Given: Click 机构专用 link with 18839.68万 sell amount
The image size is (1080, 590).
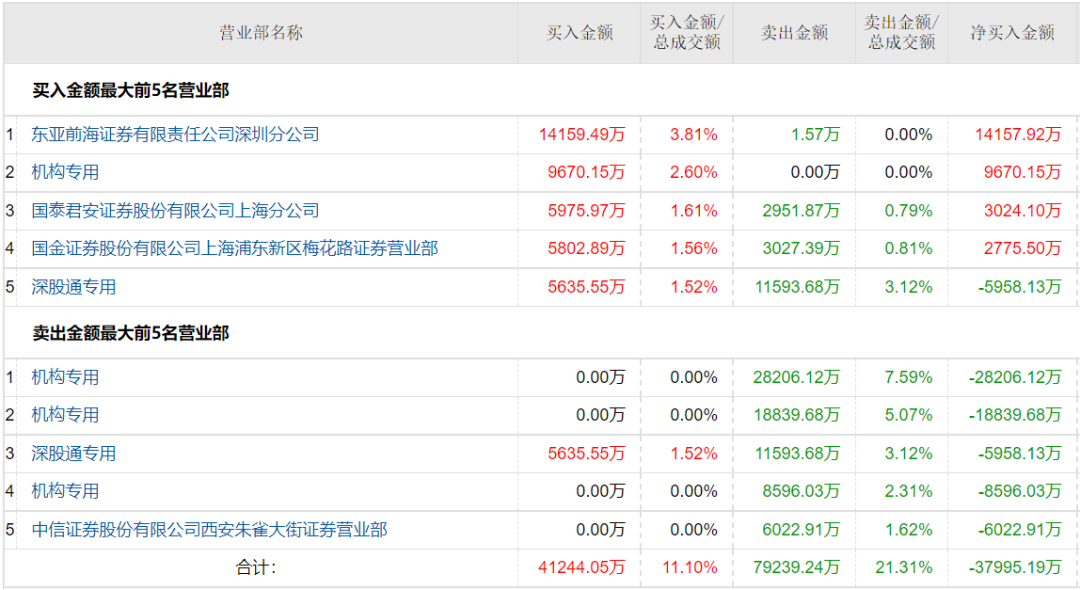Looking at the screenshot, I should coord(66,414).
